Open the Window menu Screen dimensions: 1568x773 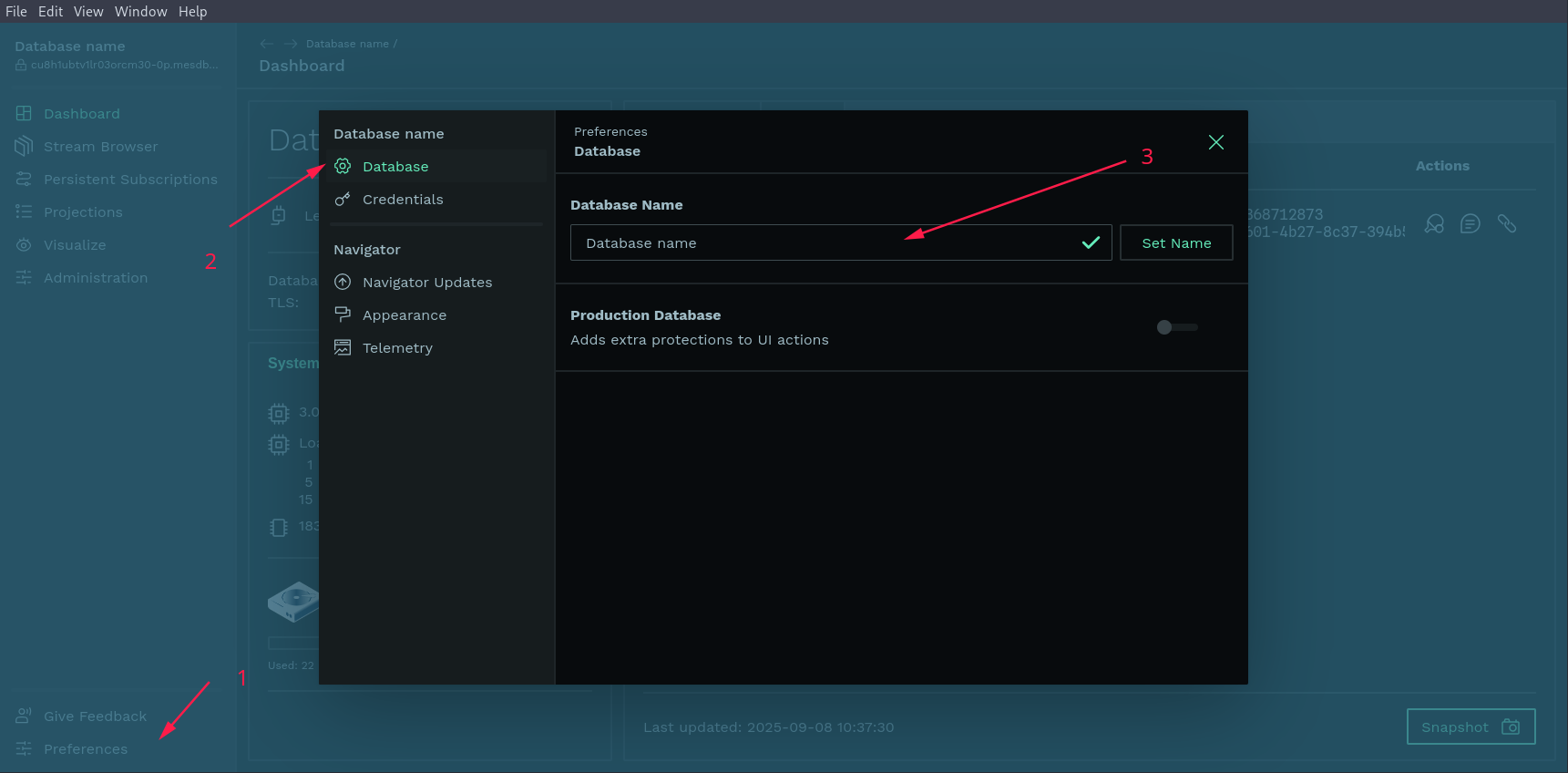click(140, 12)
